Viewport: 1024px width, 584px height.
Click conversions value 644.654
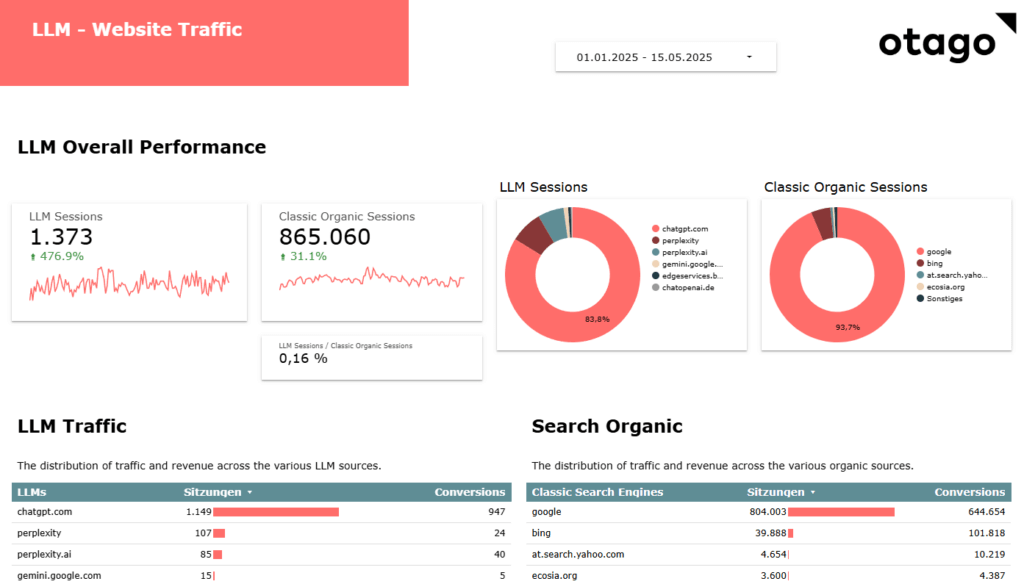point(986,512)
